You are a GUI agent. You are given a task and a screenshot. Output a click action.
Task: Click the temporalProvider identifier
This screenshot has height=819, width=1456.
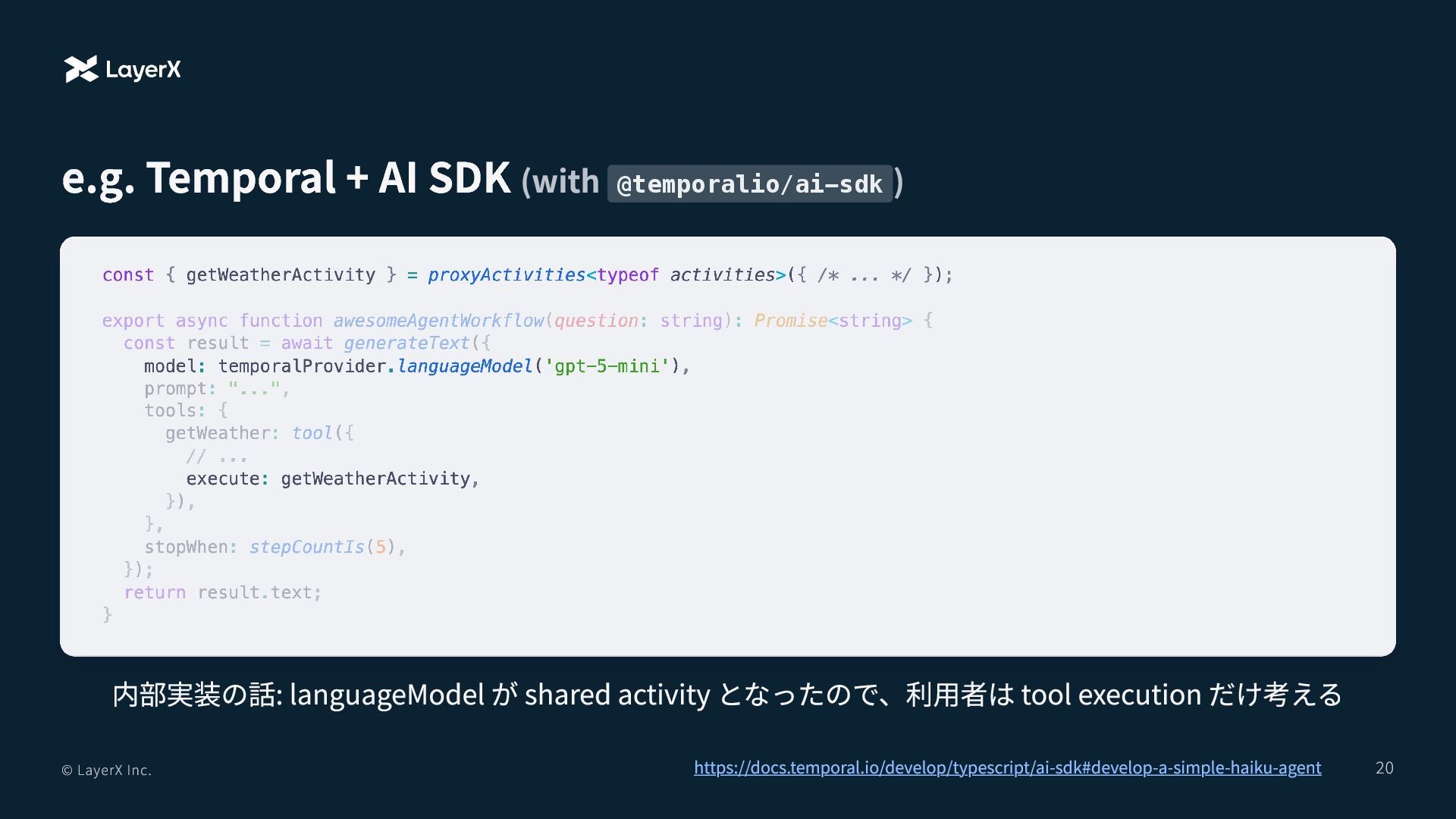pos(302,366)
